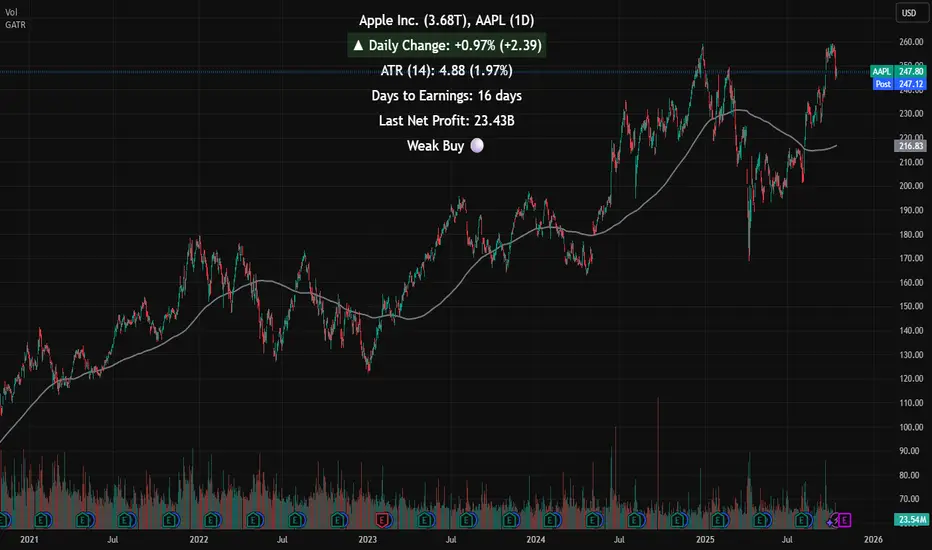Click the 2022 label on time axis

click(x=199, y=539)
